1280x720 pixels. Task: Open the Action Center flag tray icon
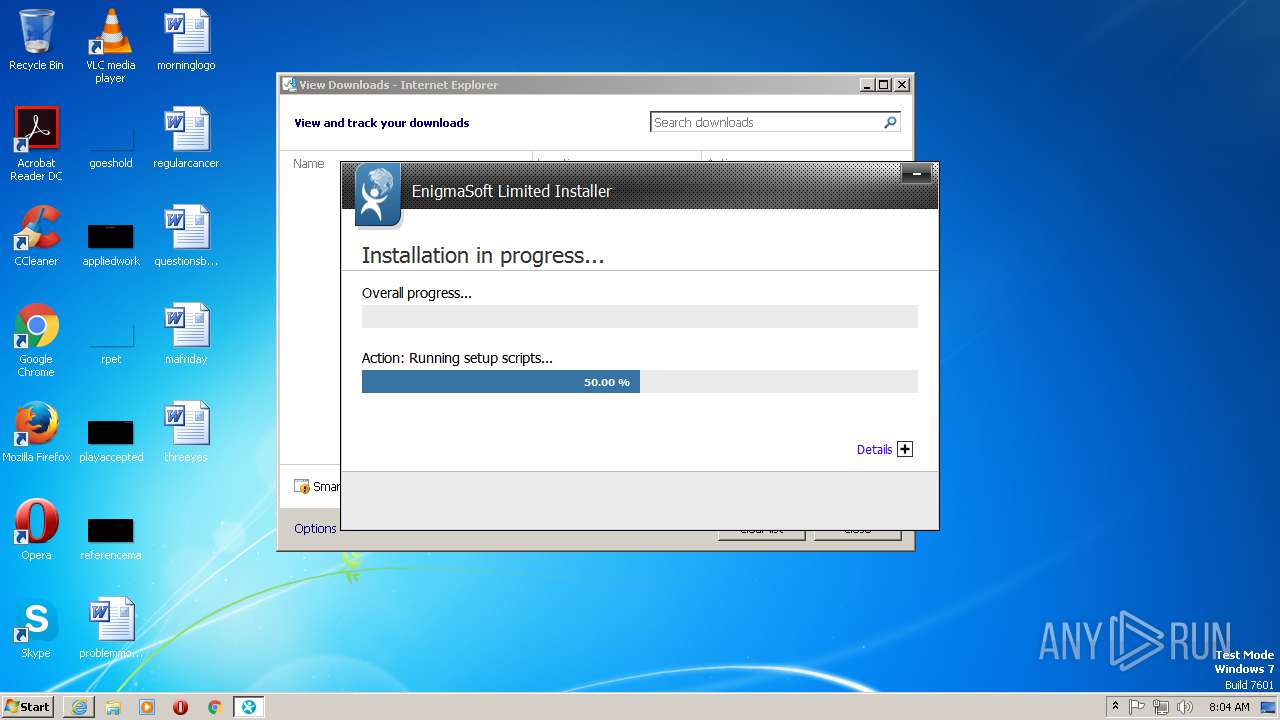click(x=1137, y=707)
